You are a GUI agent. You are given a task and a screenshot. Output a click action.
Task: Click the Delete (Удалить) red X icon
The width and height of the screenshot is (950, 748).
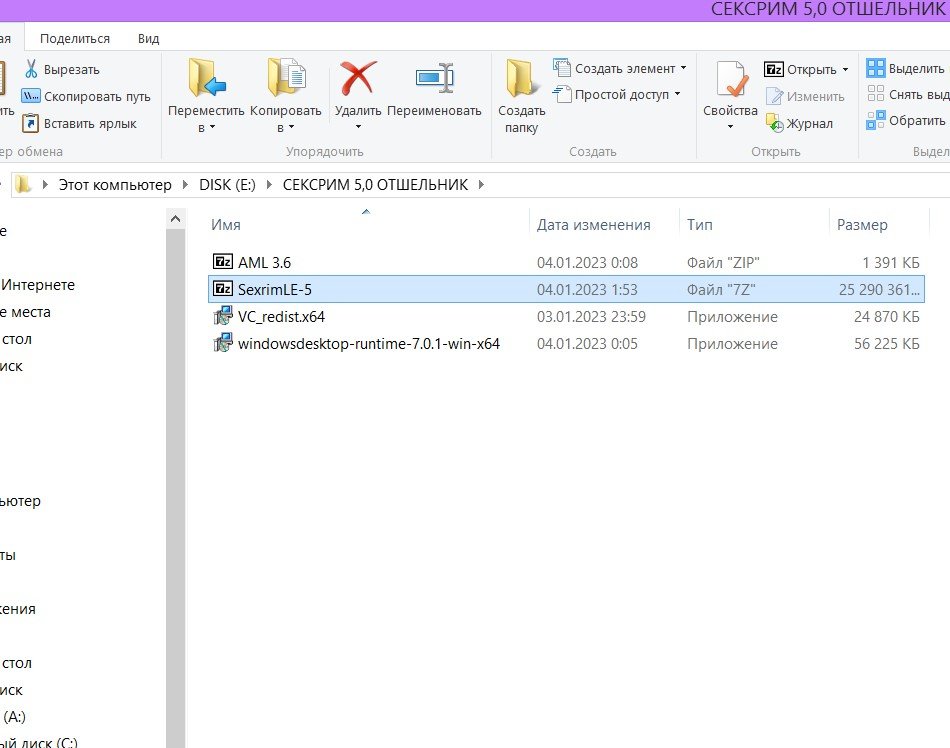[x=357, y=79]
